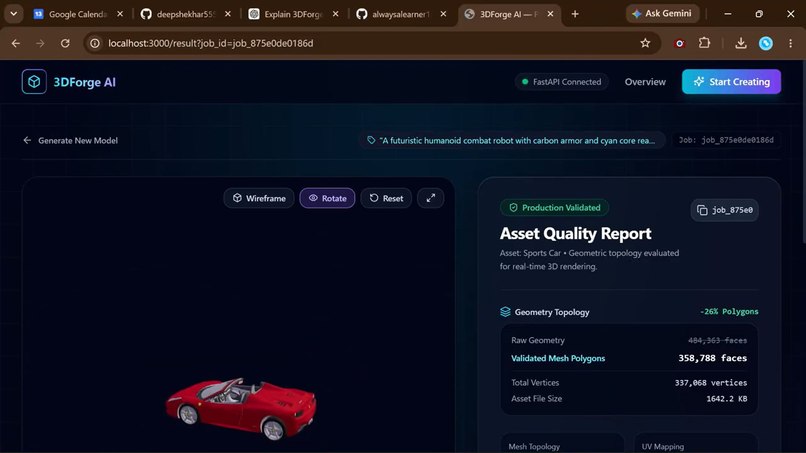Image resolution: width=806 pixels, height=453 pixels.
Task: Click the Ask Gemini button
Action: click(663, 13)
